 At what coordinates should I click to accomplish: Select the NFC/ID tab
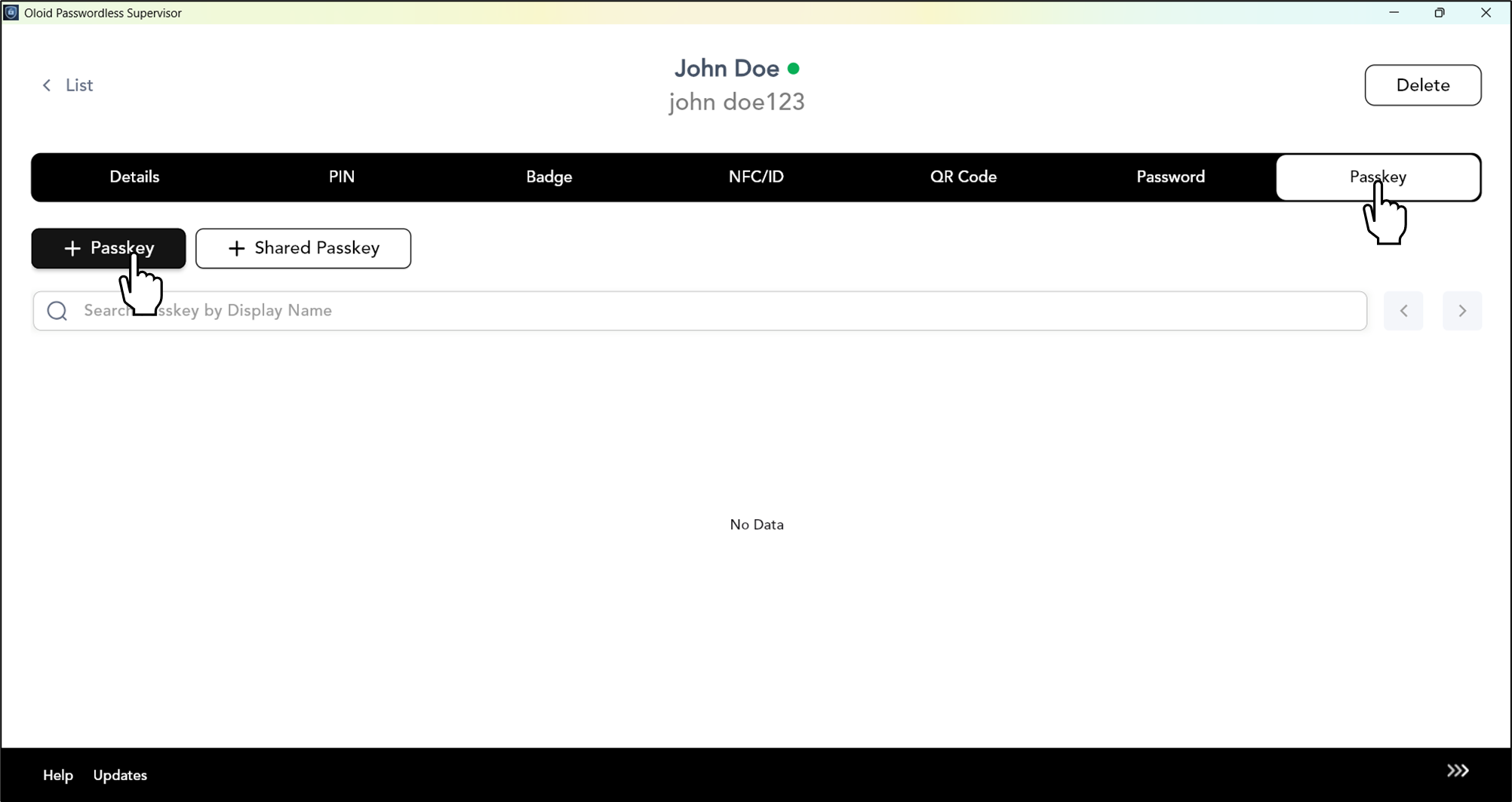[x=756, y=177]
